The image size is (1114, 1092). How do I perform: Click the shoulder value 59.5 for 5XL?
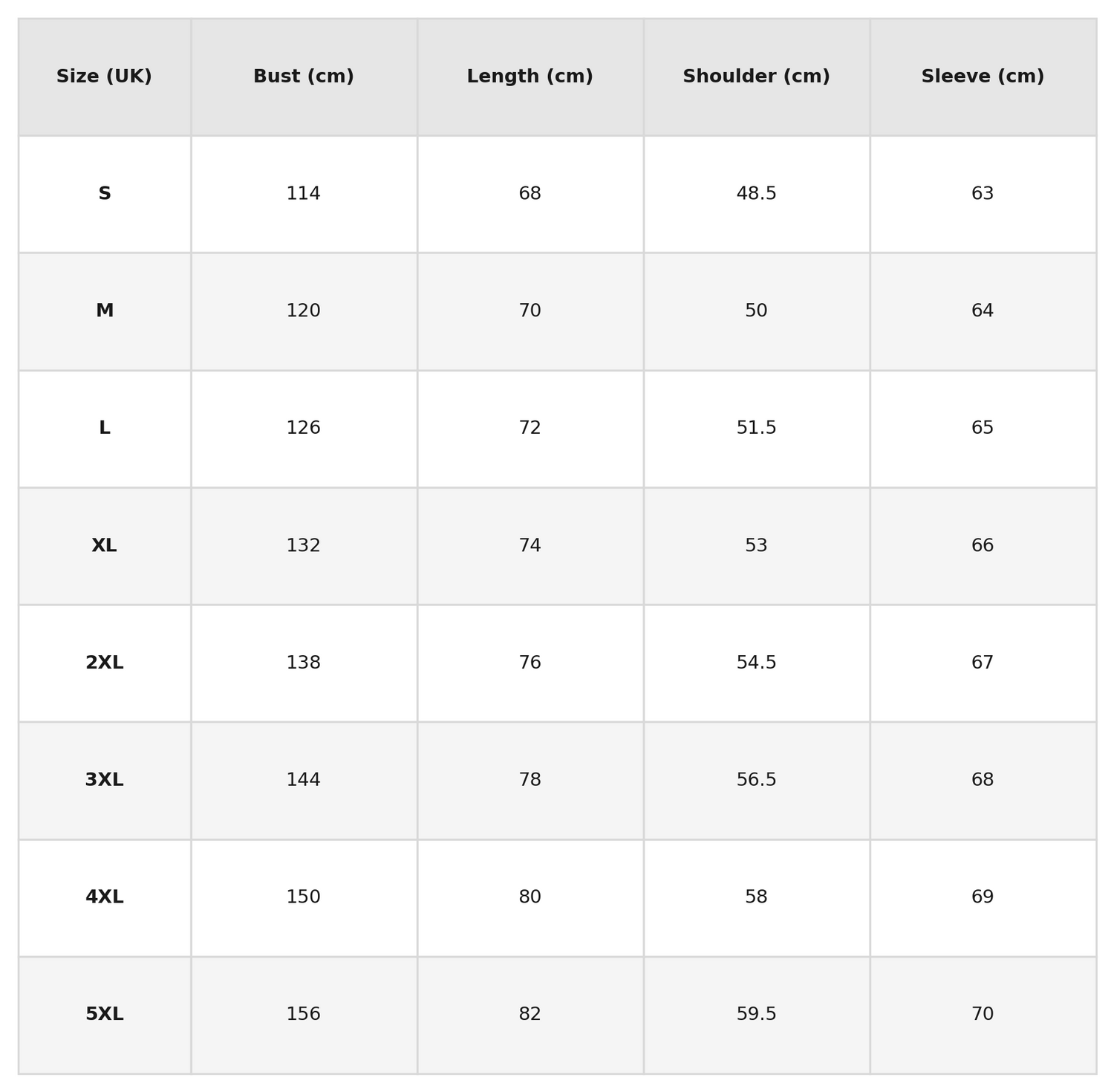[756, 1014]
